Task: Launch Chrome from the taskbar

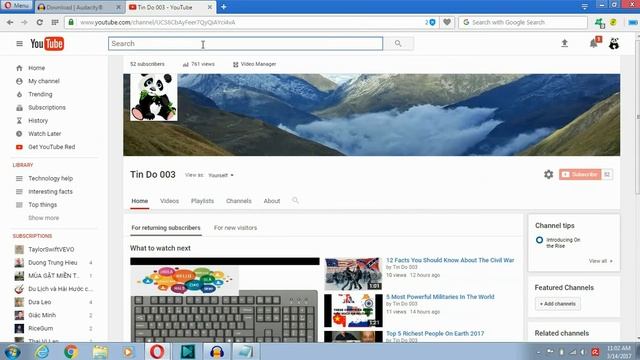Action: coord(71,351)
